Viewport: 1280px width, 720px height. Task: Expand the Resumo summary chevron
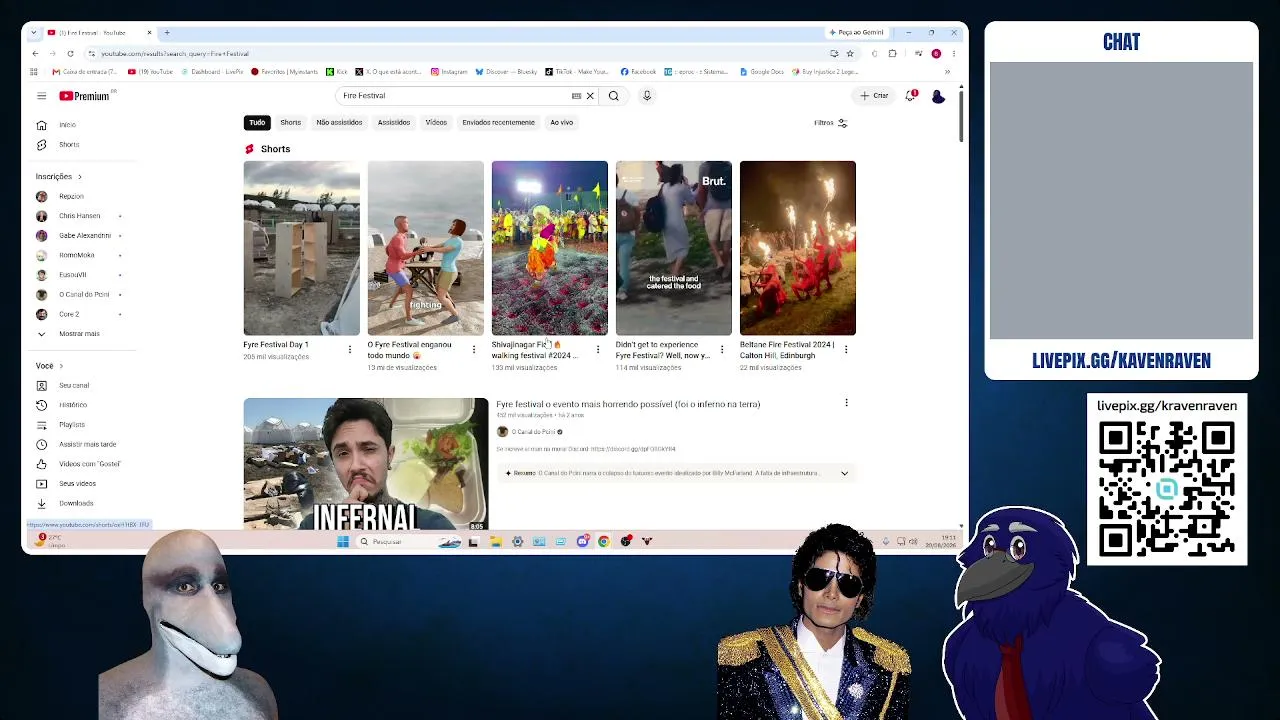coord(844,473)
